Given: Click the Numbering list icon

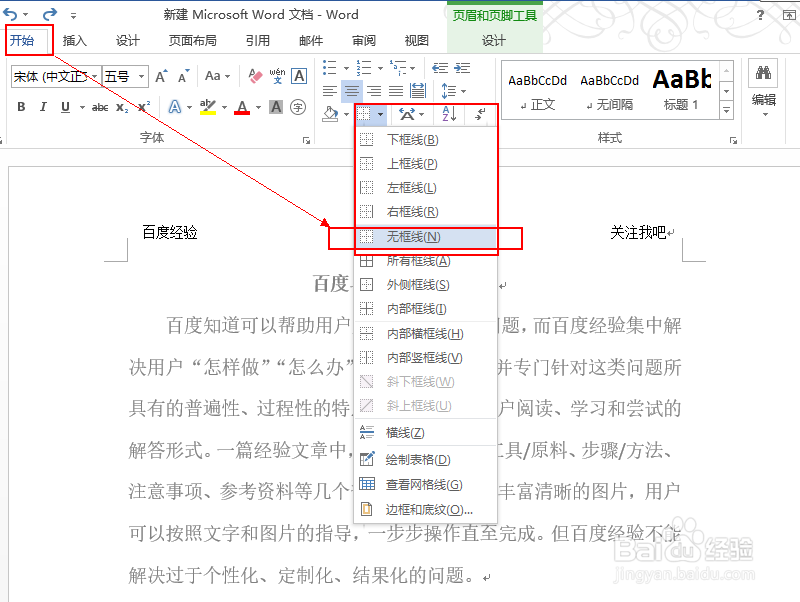Looking at the screenshot, I should [x=364, y=67].
